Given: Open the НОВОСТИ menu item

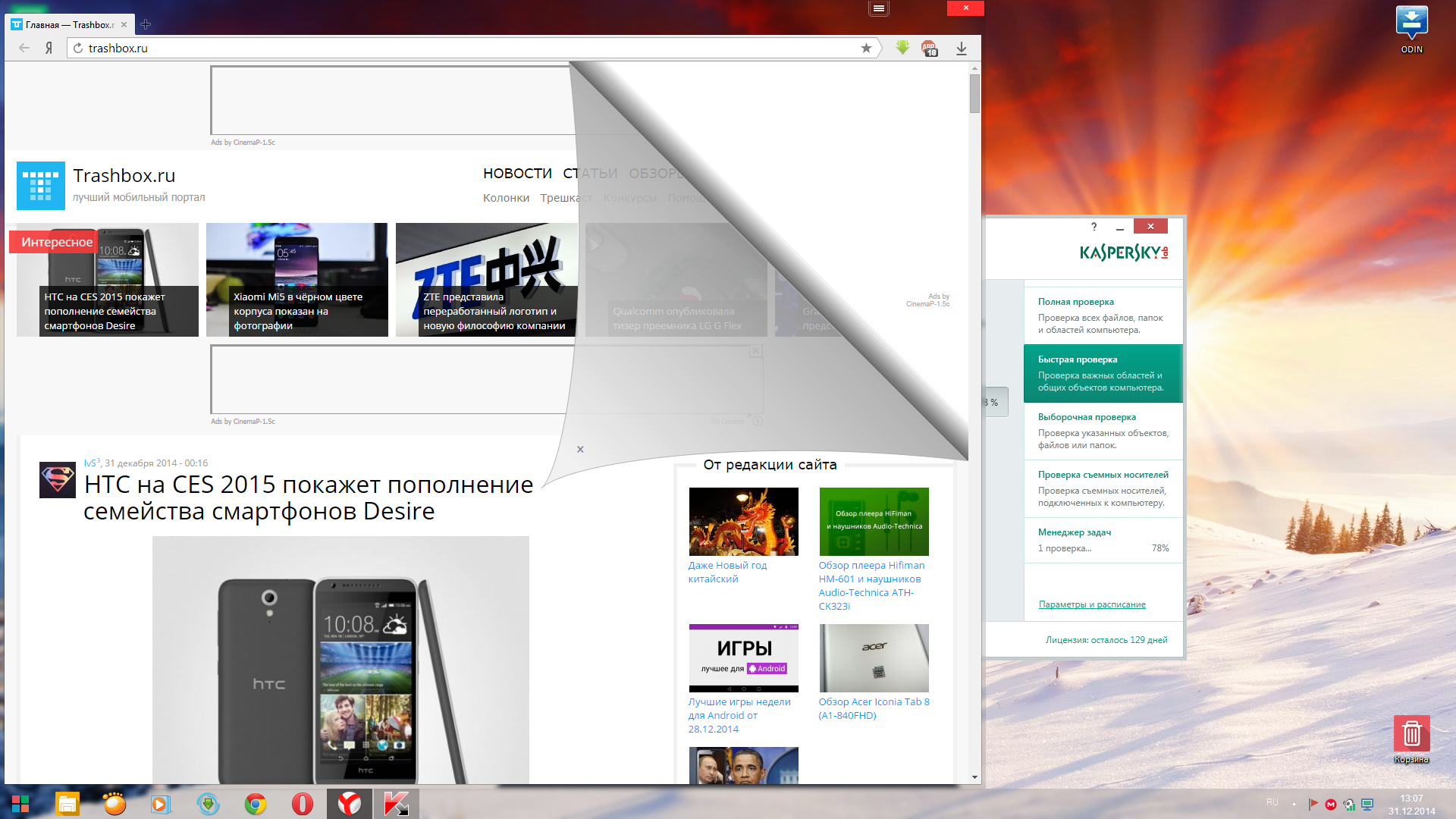Looking at the screenshot, I should tap(517, 174).
